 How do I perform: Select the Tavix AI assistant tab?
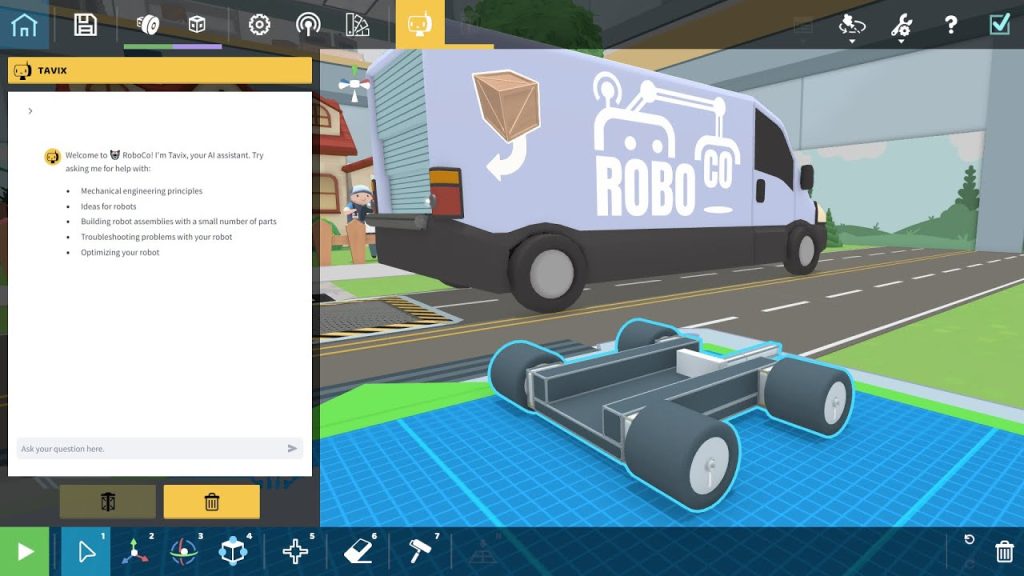tap(420, 24)
